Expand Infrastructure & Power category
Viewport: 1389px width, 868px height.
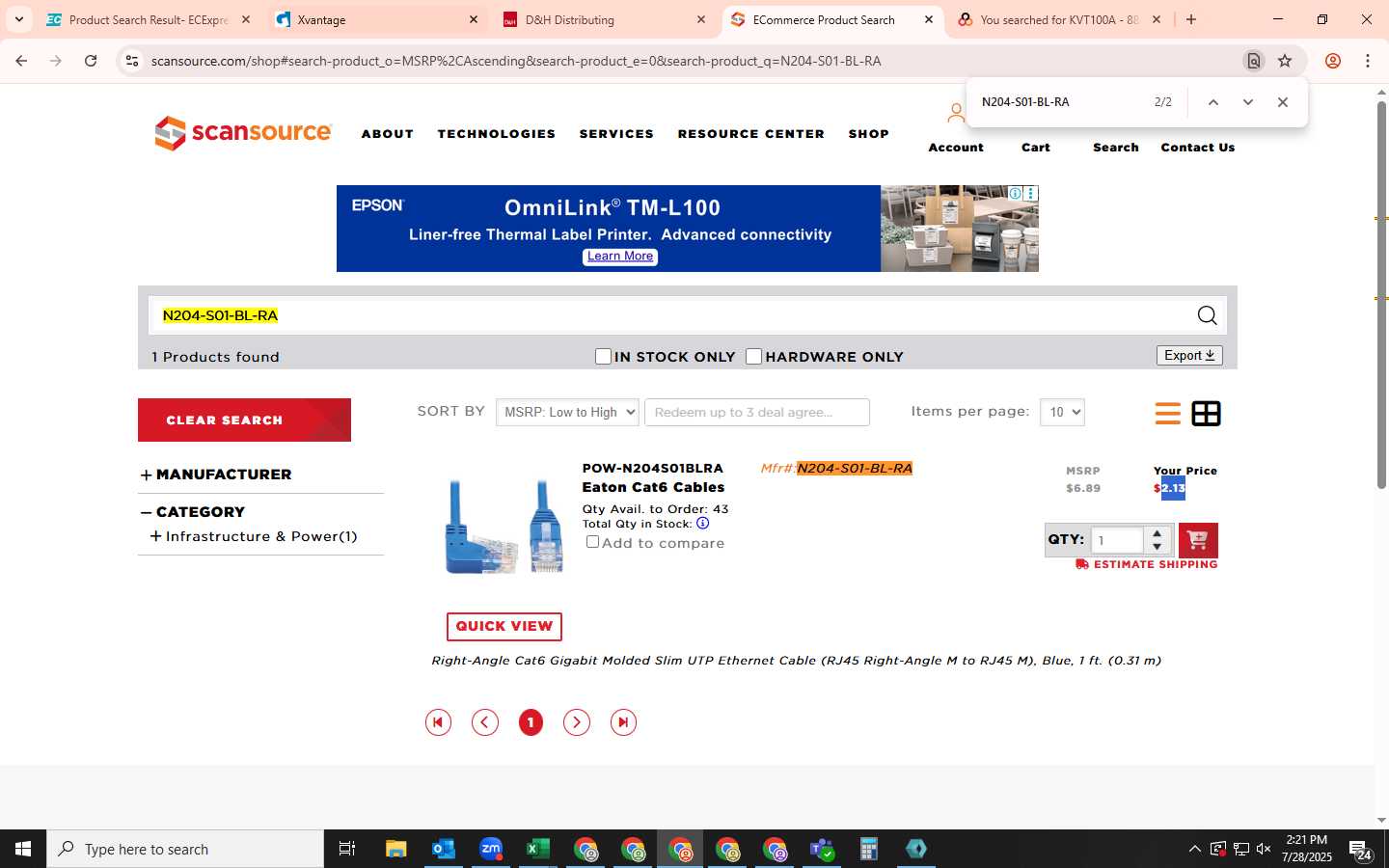tap(155, 536)
